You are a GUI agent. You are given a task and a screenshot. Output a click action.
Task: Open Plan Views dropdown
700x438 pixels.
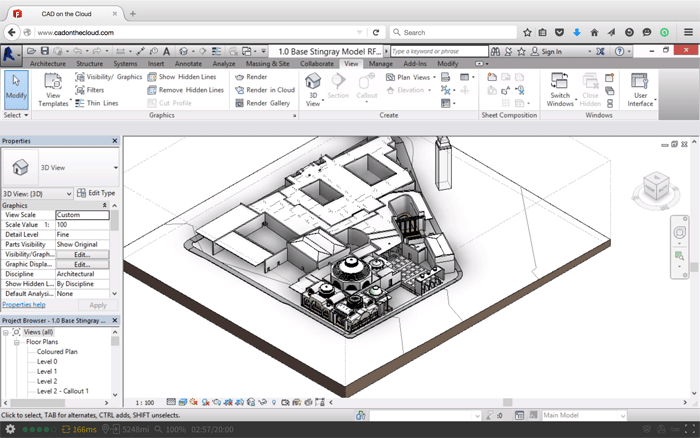click(411, 77)
